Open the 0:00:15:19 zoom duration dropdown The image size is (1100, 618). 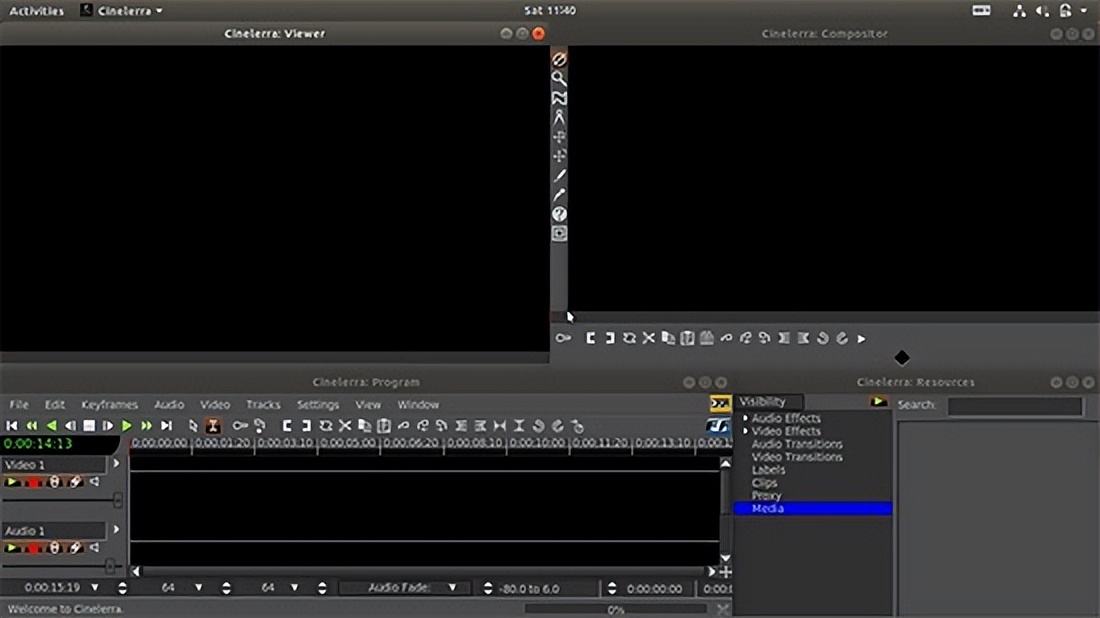coord(95,588)
